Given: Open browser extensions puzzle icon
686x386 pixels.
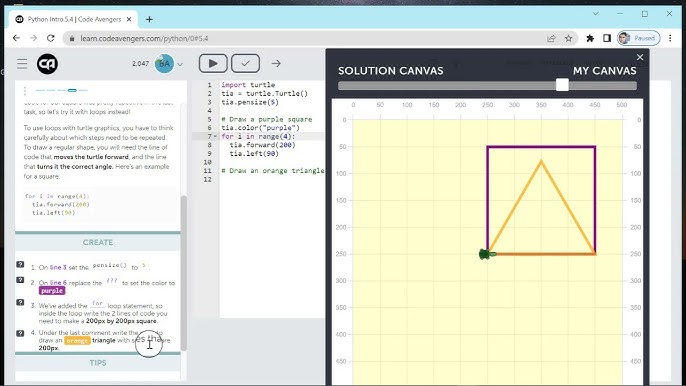Looking at the screenshot, I should (590, 39).
